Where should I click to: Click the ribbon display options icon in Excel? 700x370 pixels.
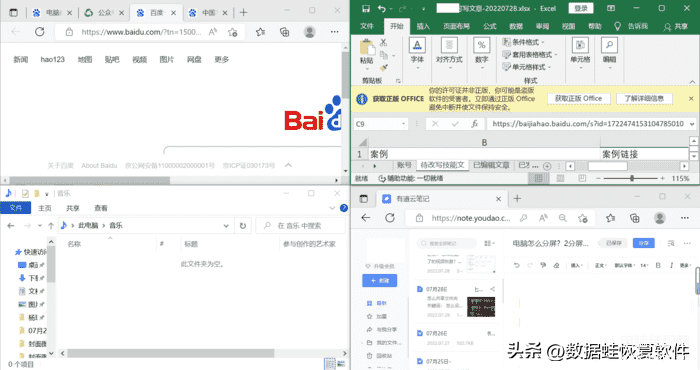[611, 8]
